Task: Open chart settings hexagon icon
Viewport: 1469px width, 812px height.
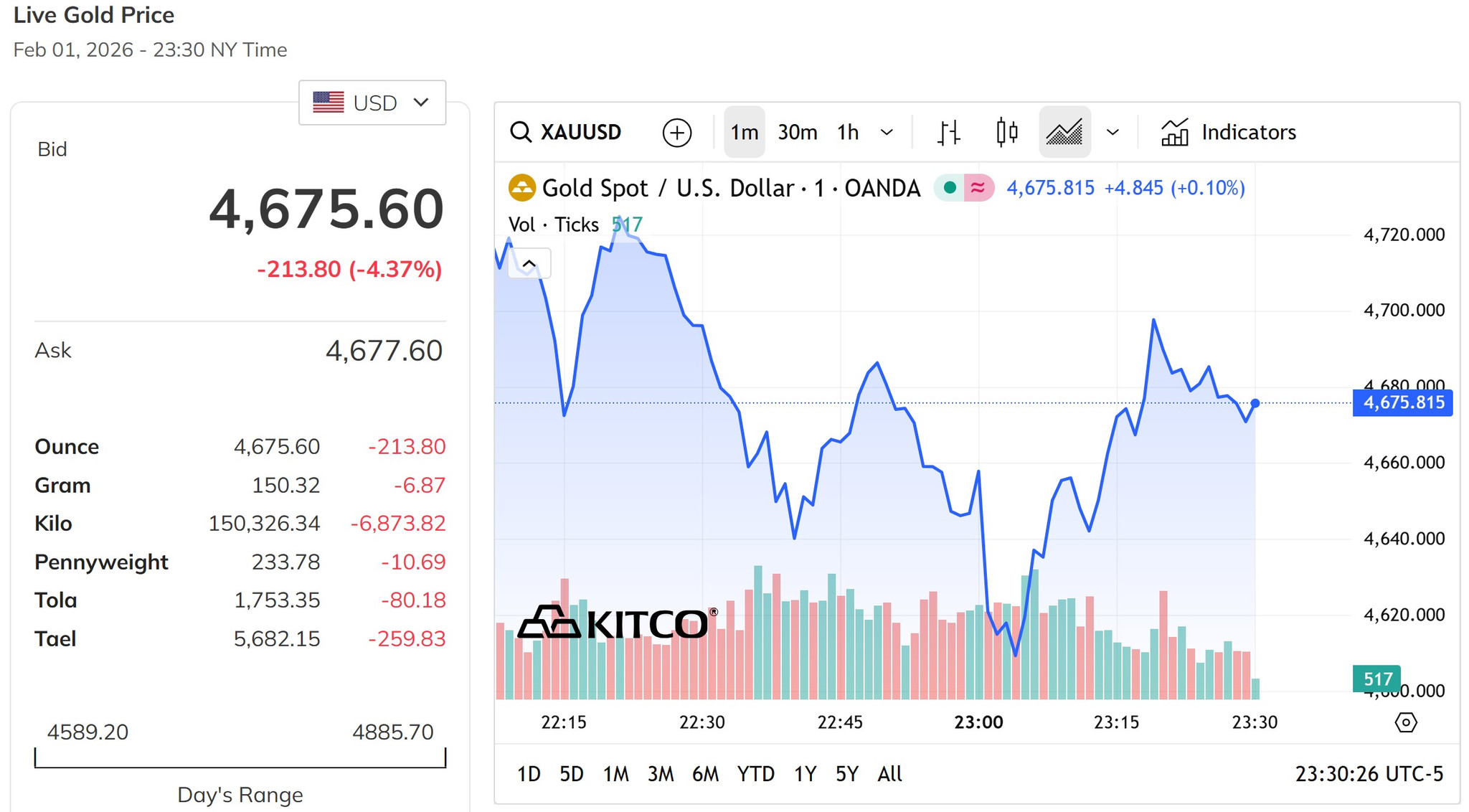Action: (x=1405, y=722)
